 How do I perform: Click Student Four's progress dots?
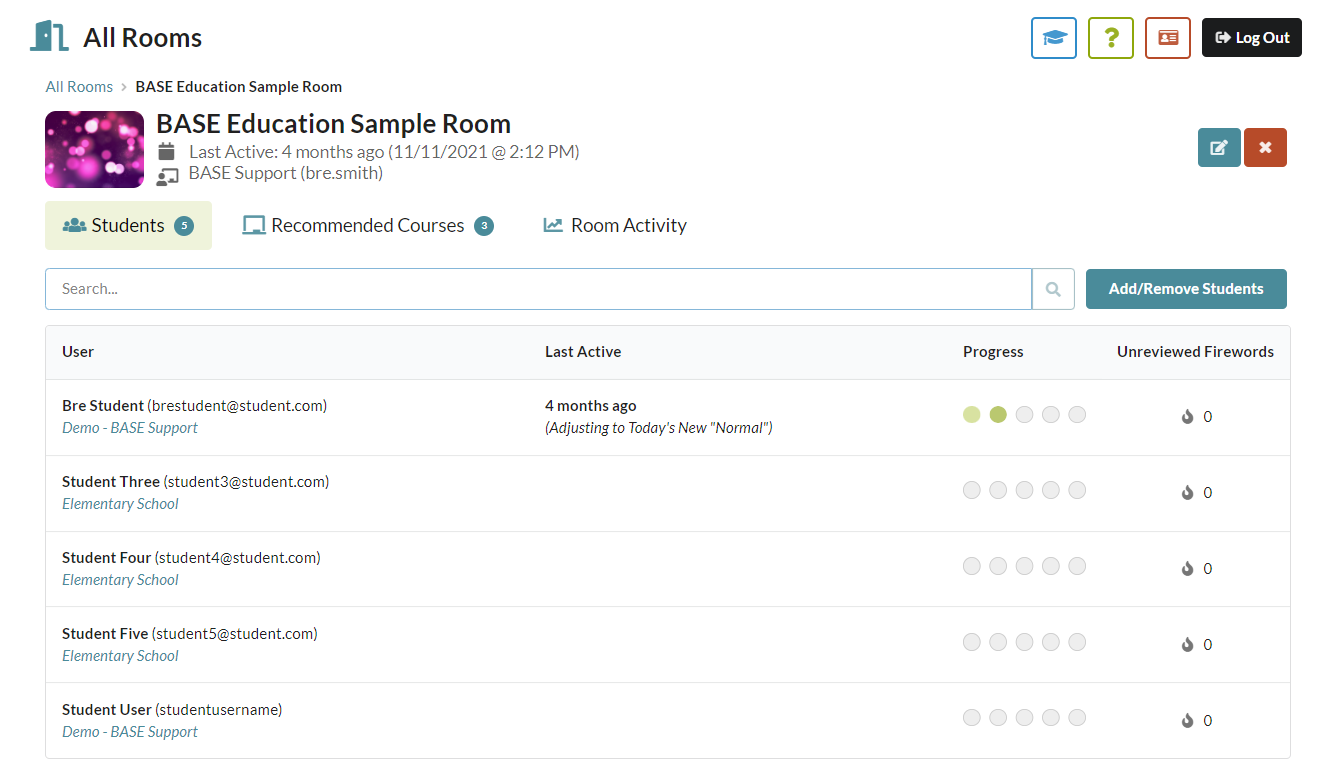pos(1024,567)
